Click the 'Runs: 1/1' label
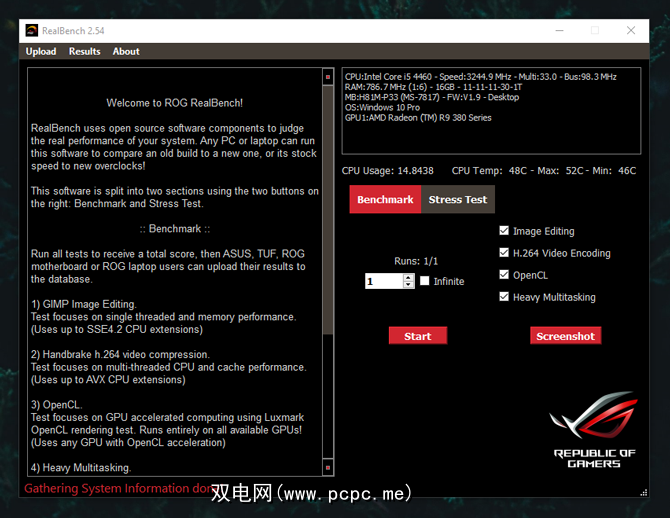Image resolution: width=670 pixels, height=518 pixels. 416,261
